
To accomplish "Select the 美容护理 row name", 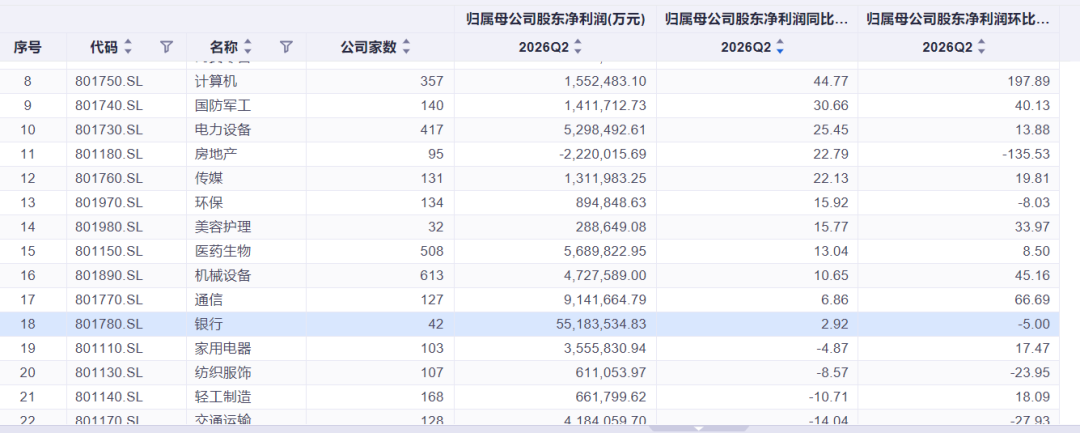I will pyautogui.click(x=222, y=226).
